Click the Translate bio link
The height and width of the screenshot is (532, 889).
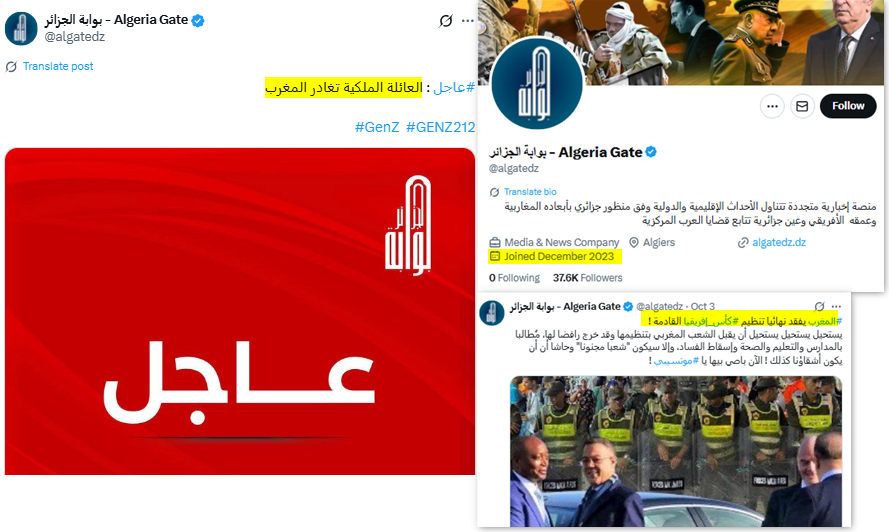(530, 192)
